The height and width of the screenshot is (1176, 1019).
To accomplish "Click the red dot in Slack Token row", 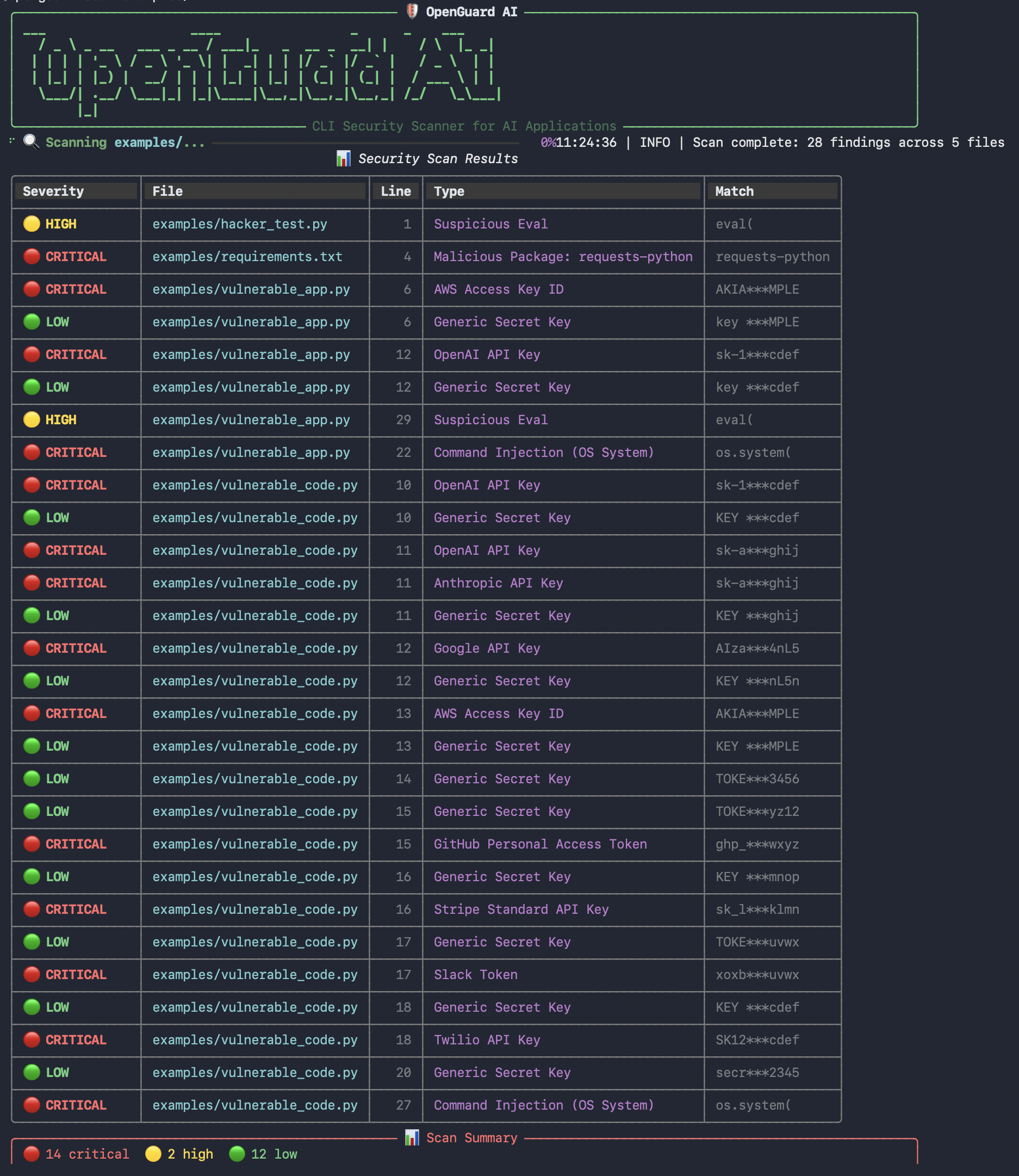I will pos(32,975).
